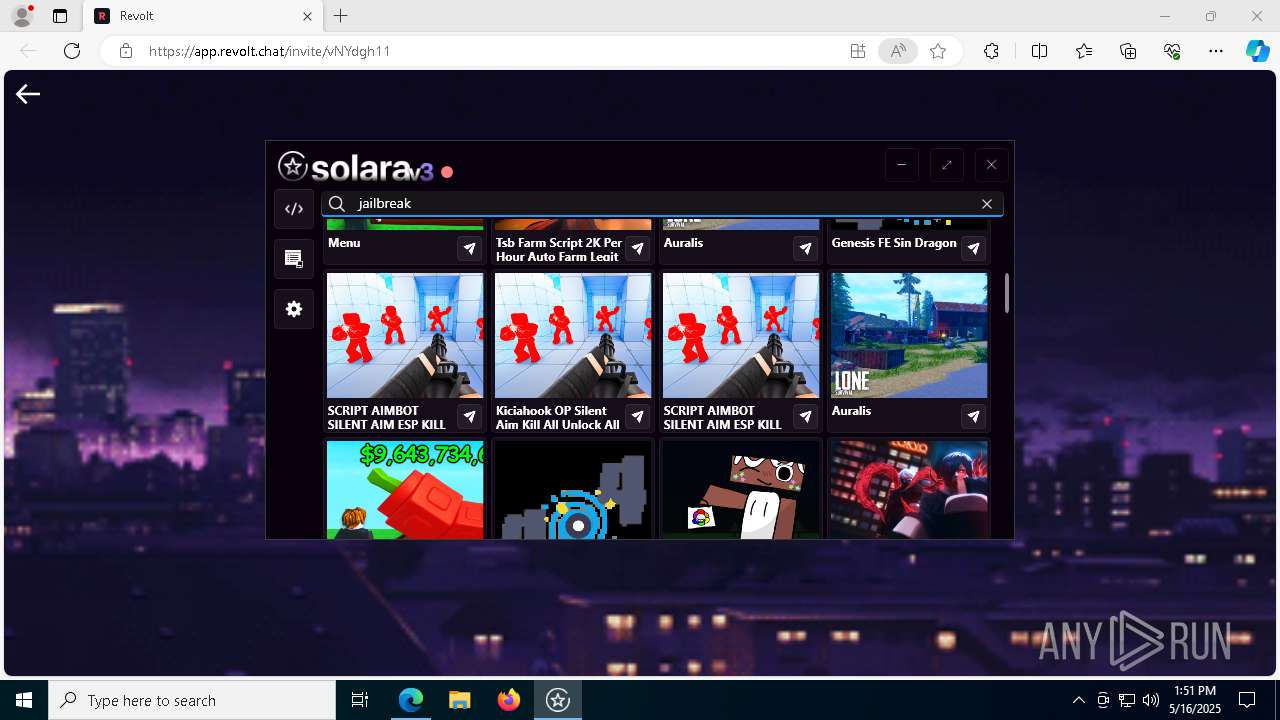This screenshot has height=720, width=1280.
Task: Open Copilot sidebar
Action: [1257, 51]
